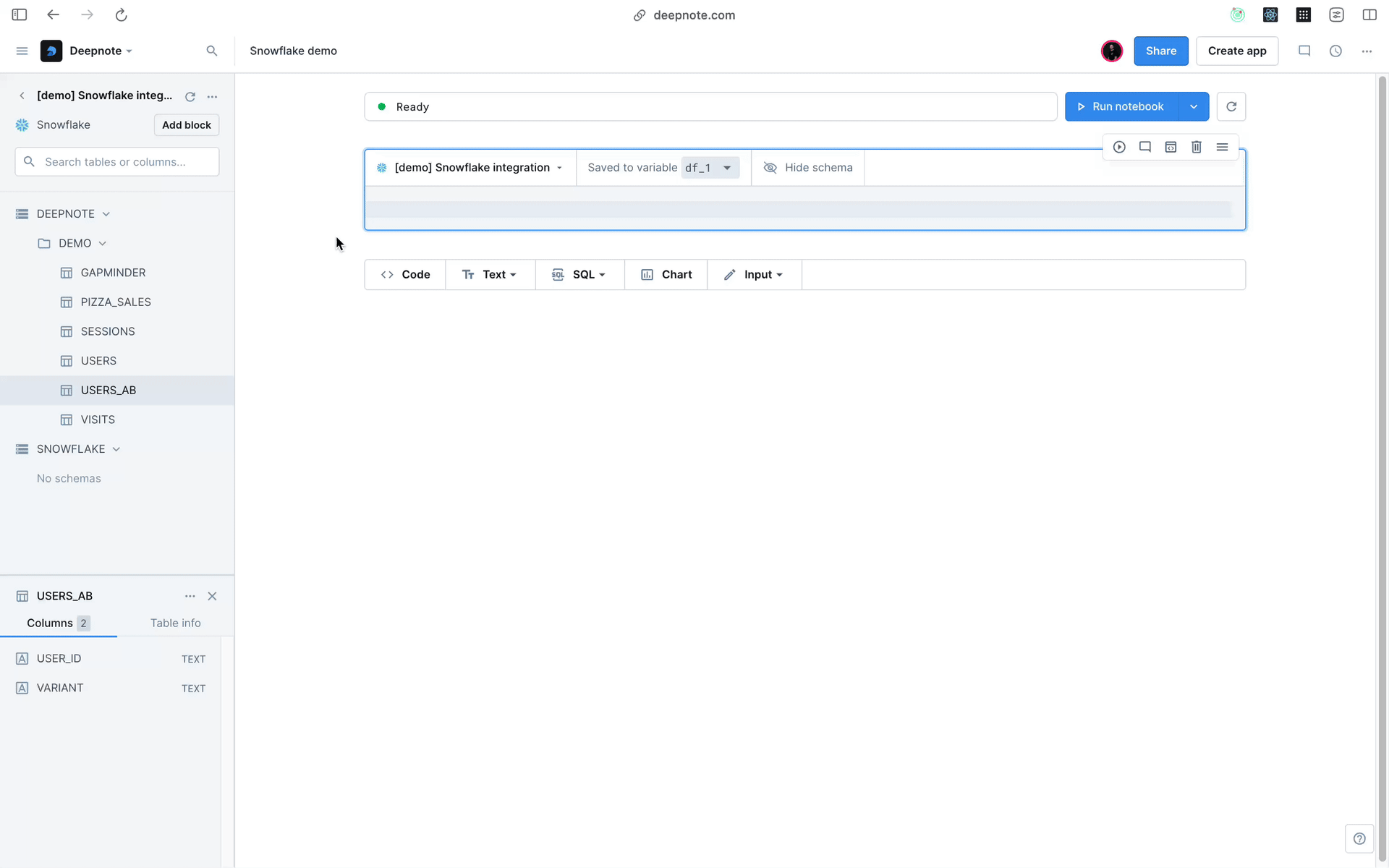Click the Text block type icon
The height and width of the screenshot is (868, 1389).
(468, 274)
